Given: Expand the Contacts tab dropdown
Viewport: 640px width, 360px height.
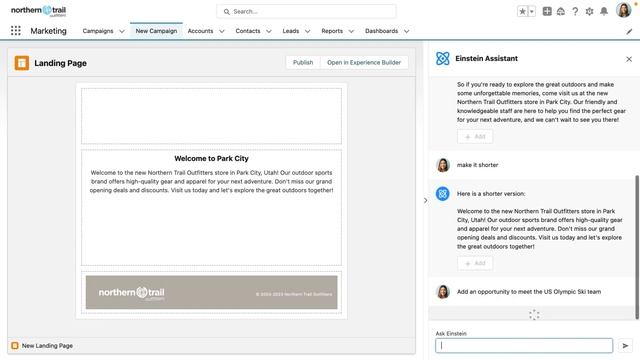Looking at the screenshot, I should tap(269, 31).
